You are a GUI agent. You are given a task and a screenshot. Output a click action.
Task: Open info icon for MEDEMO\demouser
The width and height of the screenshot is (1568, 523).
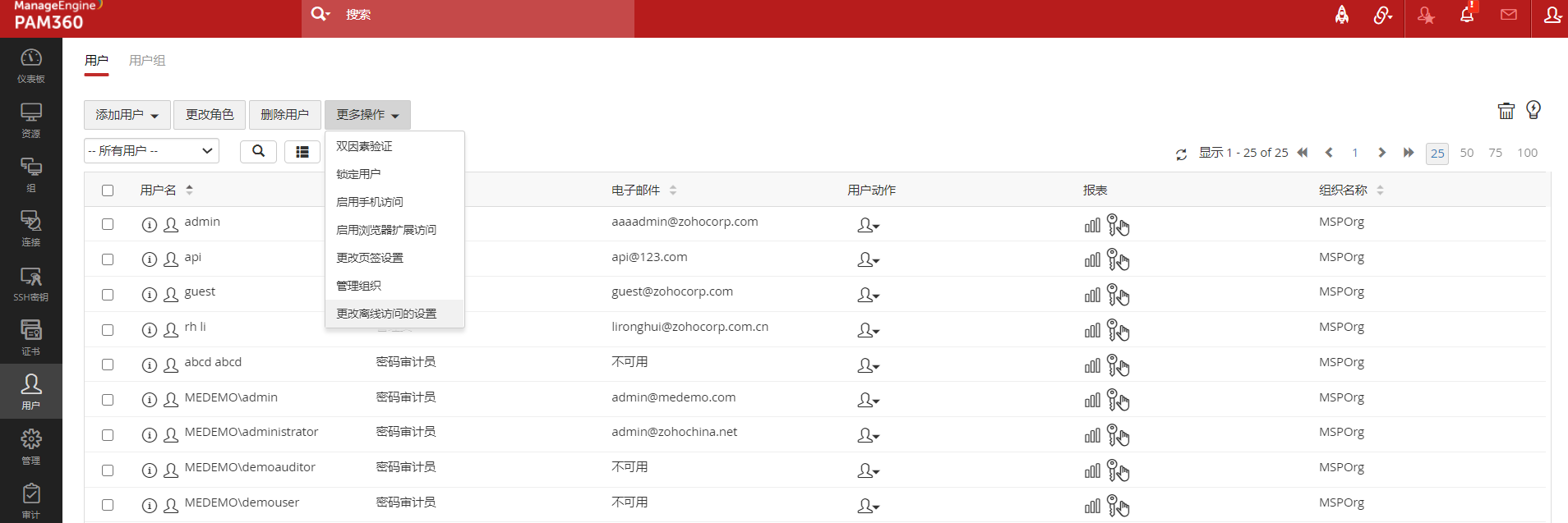pos(149,506)
